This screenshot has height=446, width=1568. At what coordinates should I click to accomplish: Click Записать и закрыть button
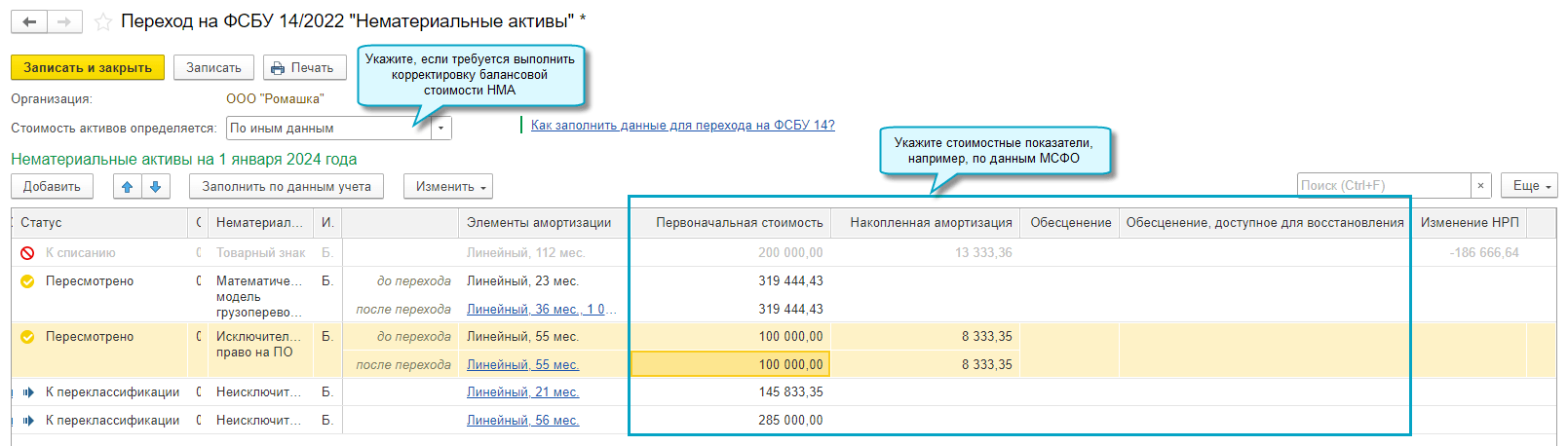[x=88, y=67]
